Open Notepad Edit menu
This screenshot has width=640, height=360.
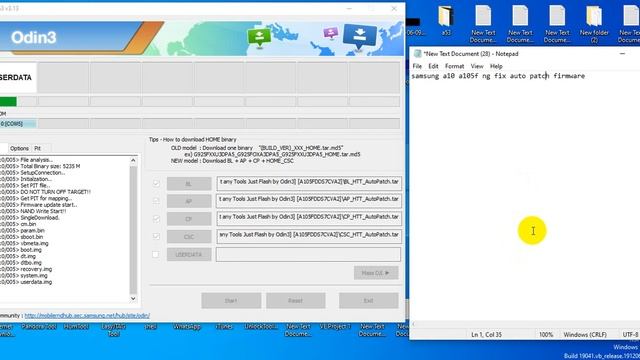click(x=433, y=66)
